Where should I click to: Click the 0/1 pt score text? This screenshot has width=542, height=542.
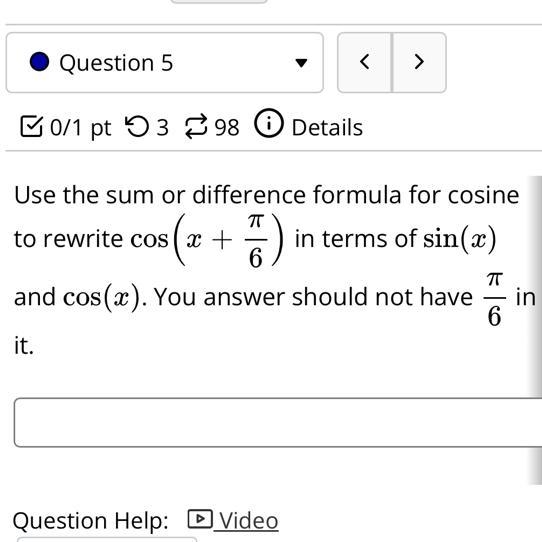coord(81,128)
